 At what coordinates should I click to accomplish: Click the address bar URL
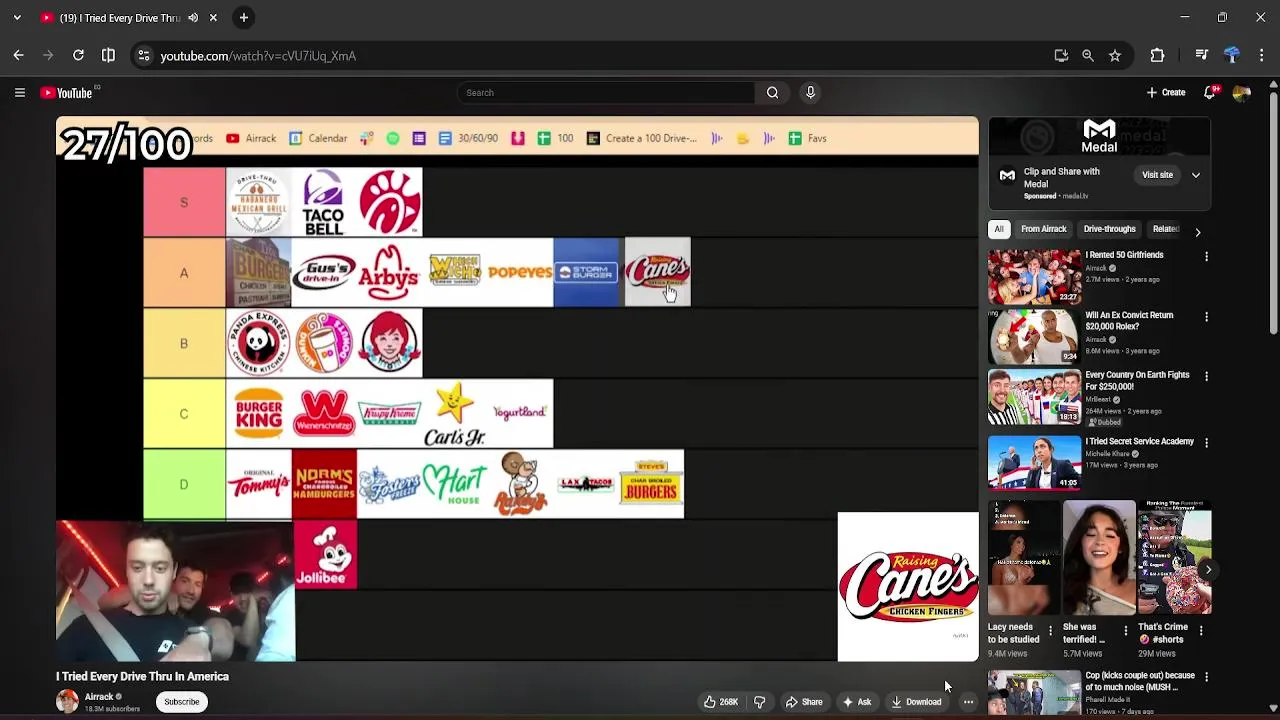(x=258, y=56)
